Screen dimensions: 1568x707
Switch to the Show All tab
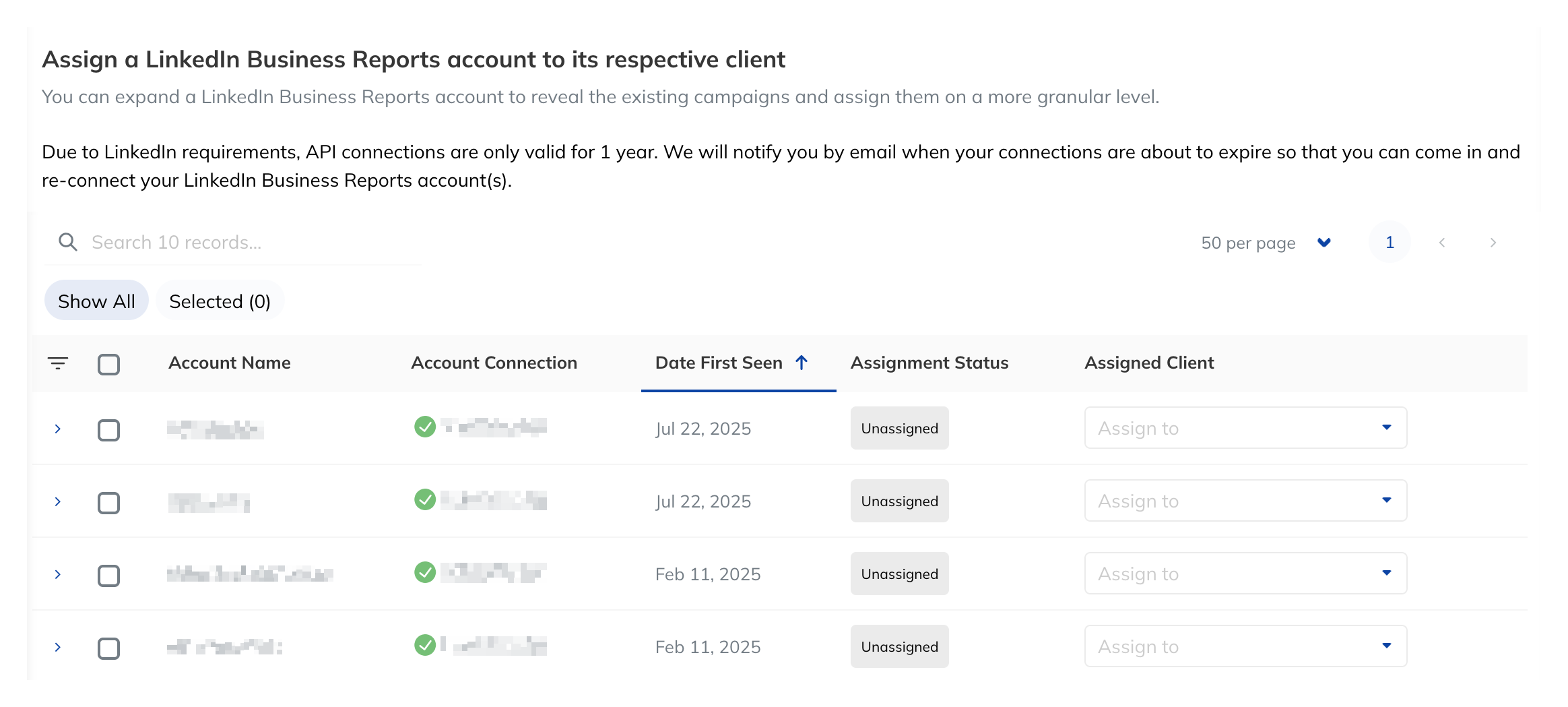[x=96, y=301]
